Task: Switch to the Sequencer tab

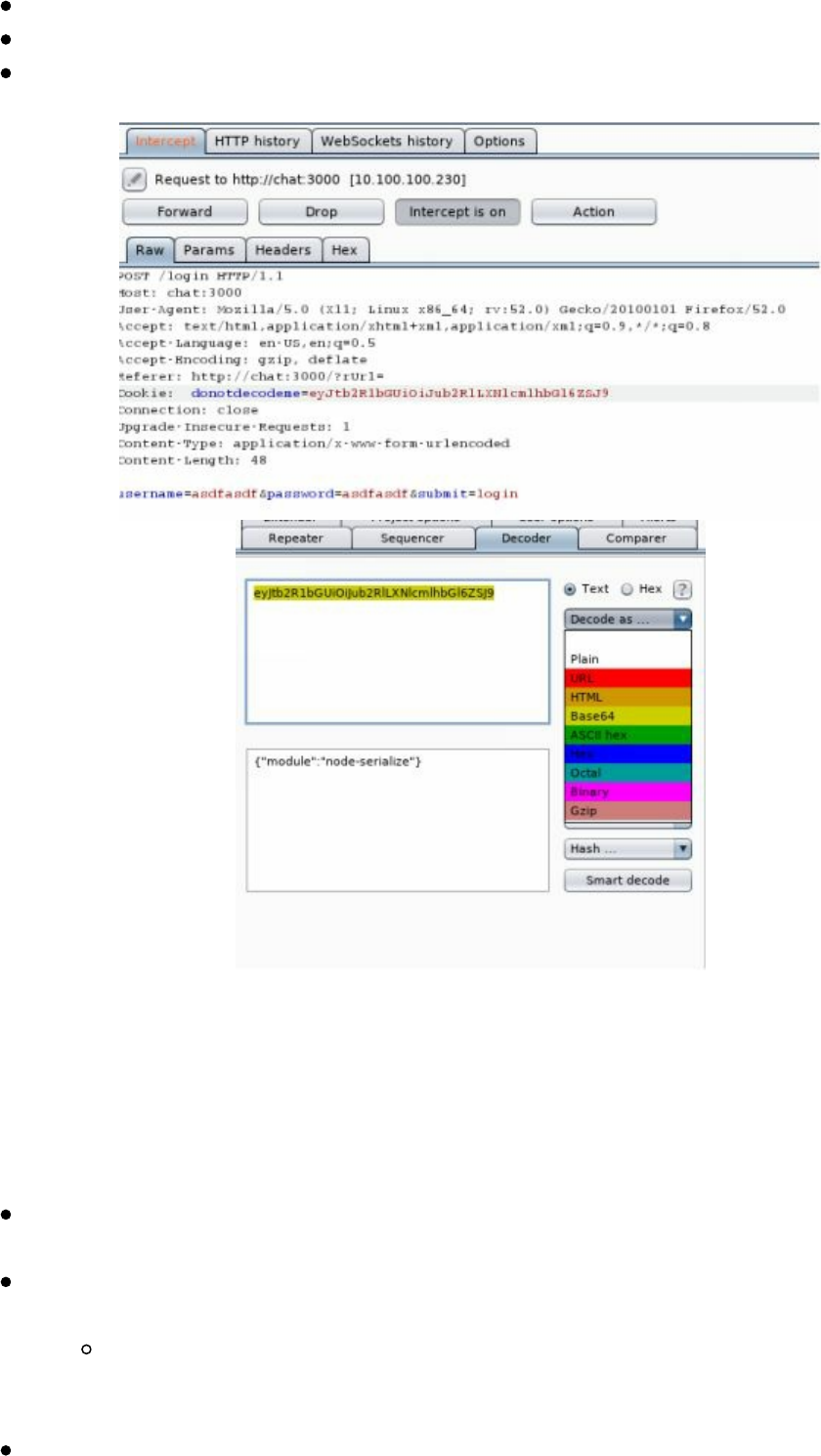Action: point(412,538)
